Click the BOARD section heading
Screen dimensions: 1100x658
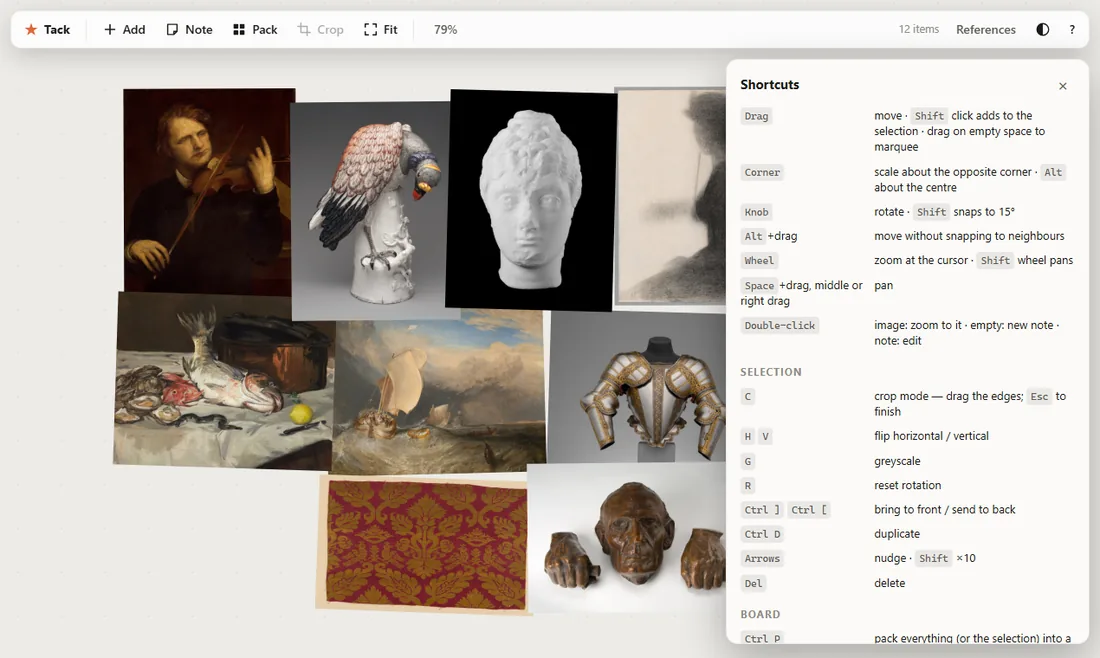coord(760,614)
